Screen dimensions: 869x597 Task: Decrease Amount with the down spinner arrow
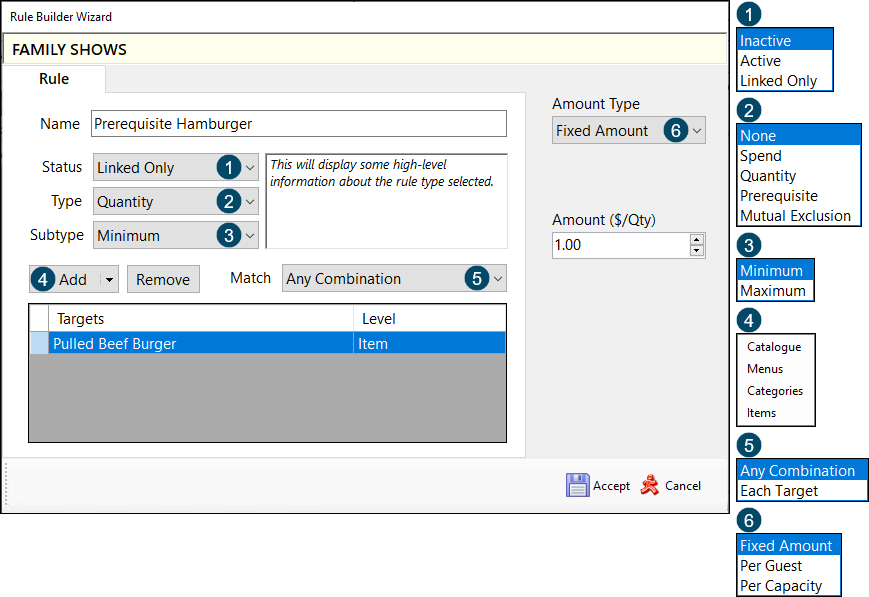[x=697, y=251]
